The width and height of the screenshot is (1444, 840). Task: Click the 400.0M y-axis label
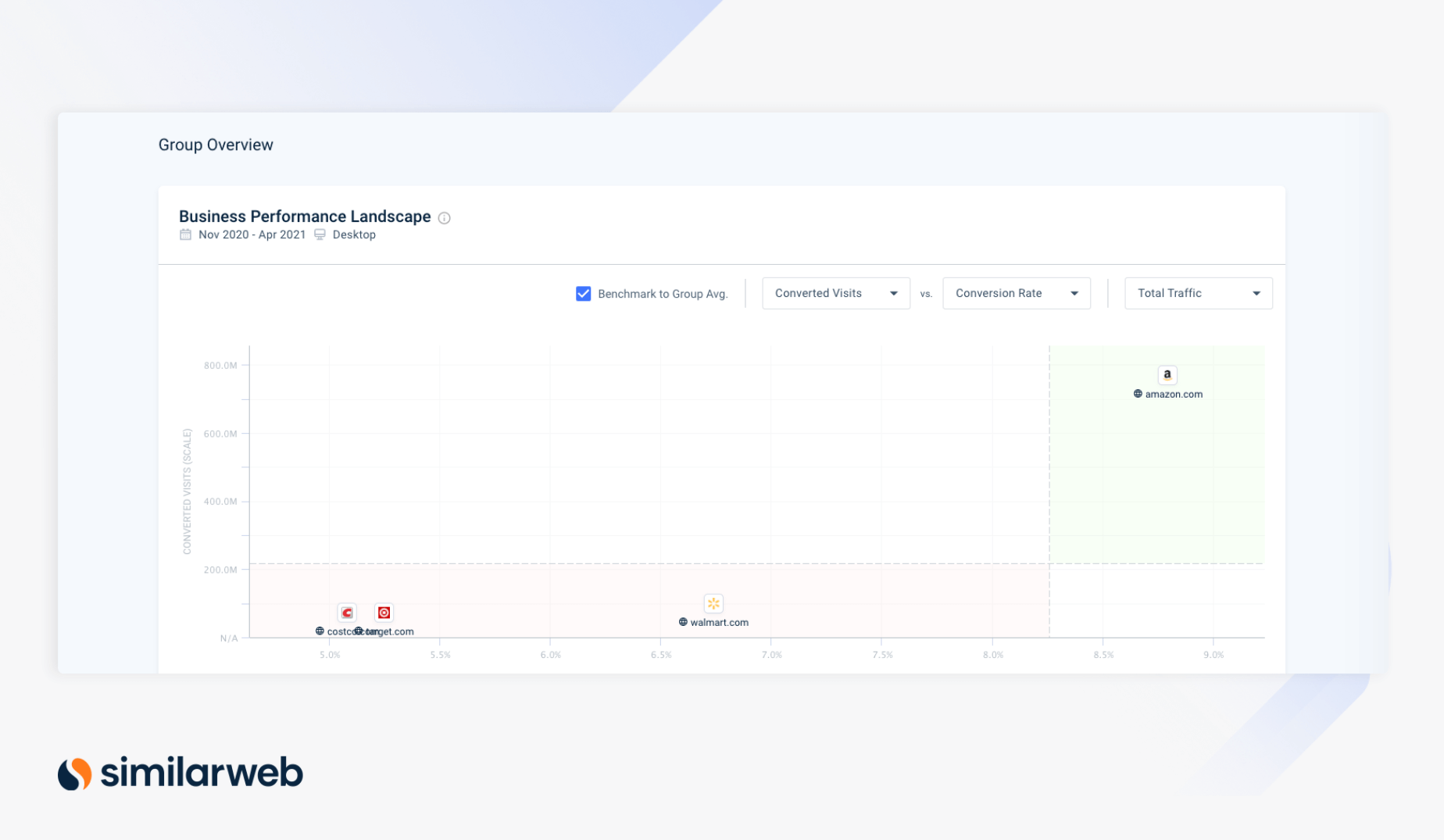click(220, 502)
